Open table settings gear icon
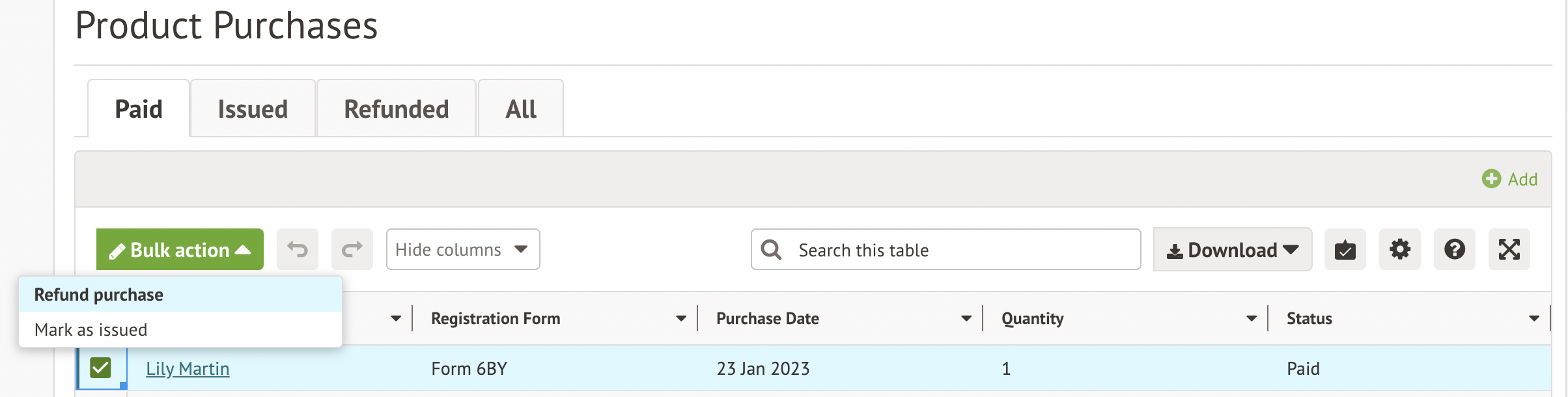This screenshot has height=397, width=1568. point(1399,249)
